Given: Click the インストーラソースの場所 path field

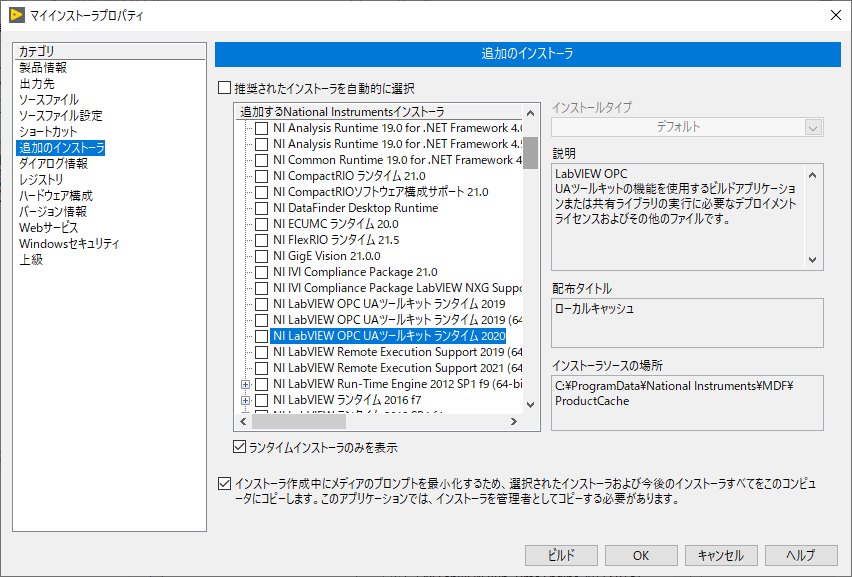Looking at the screenshot, I should tap(687, 403).
